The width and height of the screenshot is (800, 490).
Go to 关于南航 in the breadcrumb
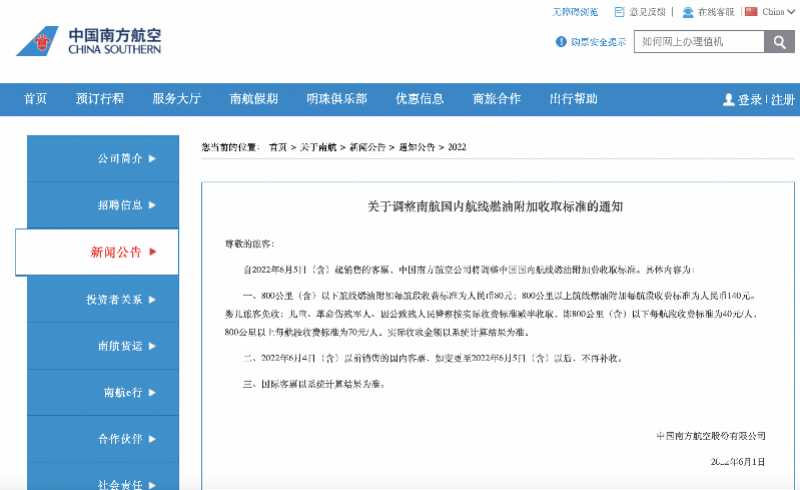[x=318, y=148]
